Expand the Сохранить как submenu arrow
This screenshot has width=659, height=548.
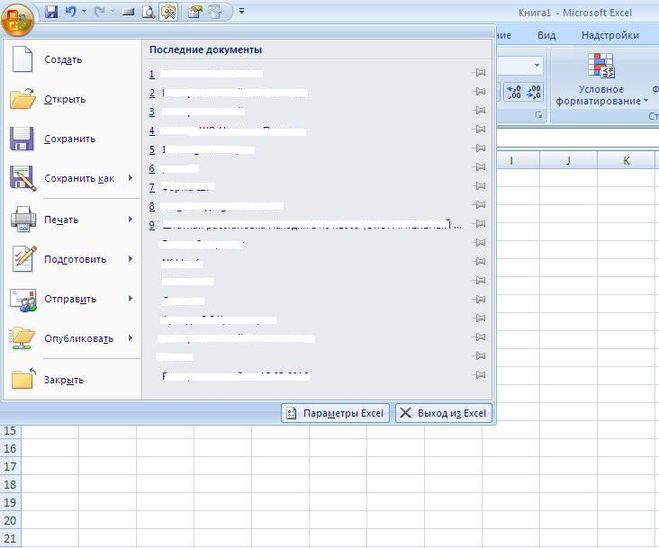pos(131,178)
